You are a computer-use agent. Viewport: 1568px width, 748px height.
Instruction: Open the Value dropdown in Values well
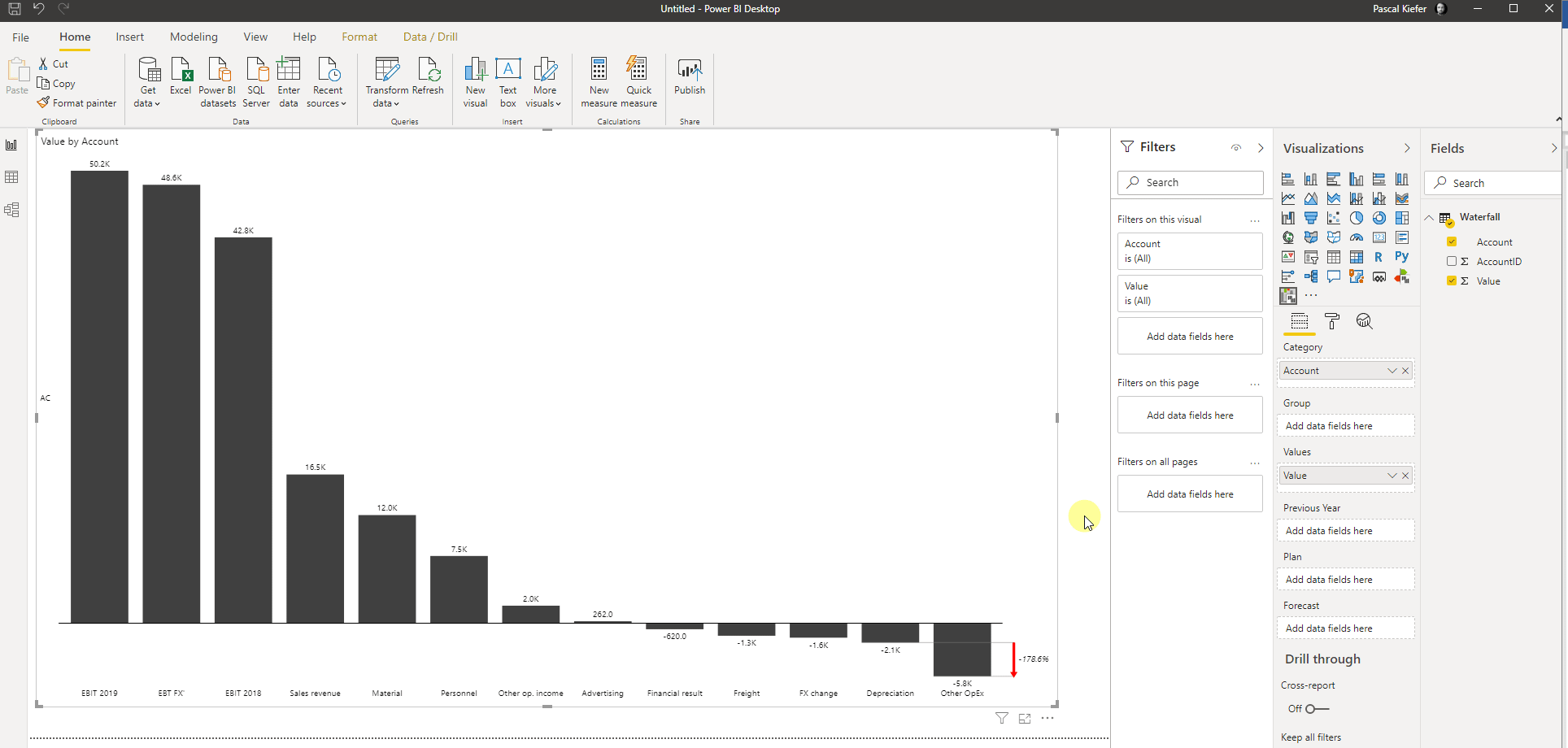[1393, 476]
